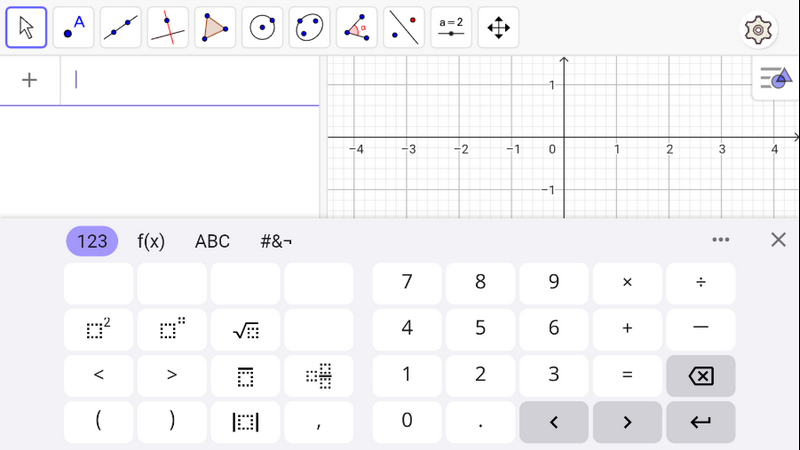Open the settings gear menu
This screenshot has width=800, height=450.
point(760,30)
